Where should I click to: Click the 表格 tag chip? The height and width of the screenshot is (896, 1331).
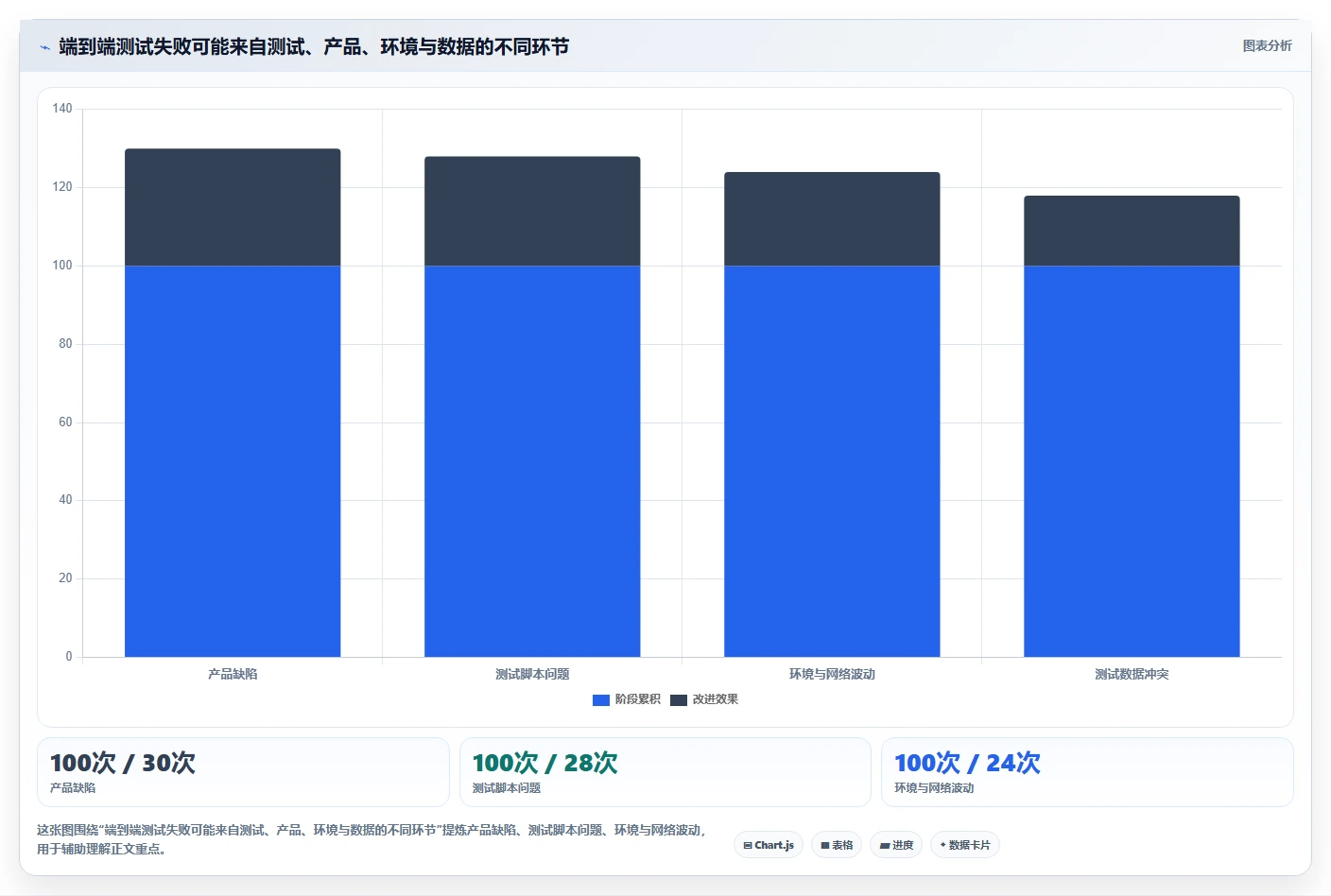click(x=837, y=845)
